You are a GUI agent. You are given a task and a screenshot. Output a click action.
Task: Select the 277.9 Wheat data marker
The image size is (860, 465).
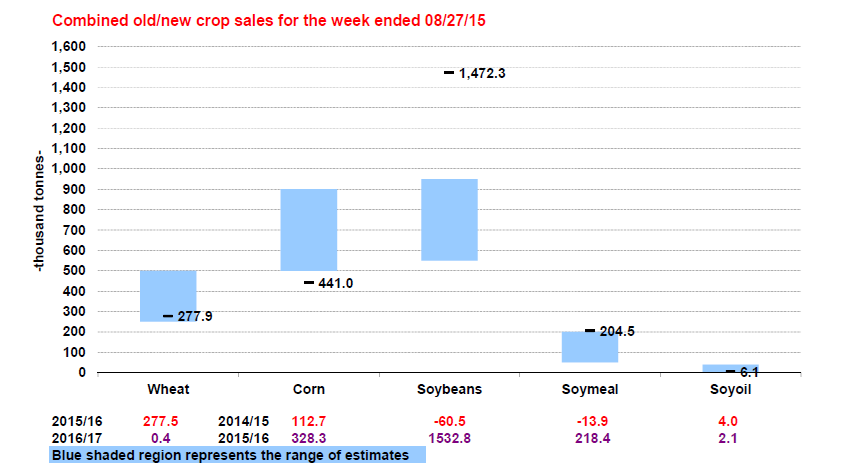168,316
